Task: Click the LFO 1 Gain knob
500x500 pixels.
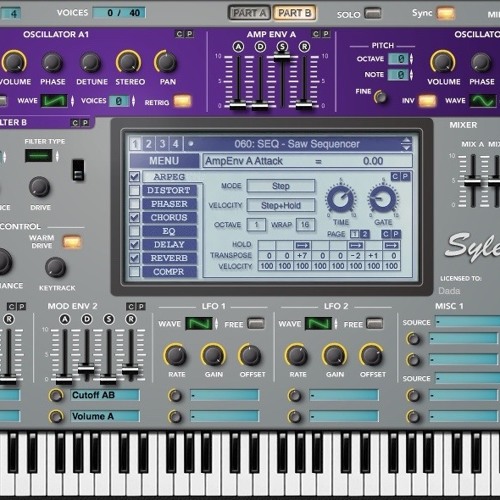Action: point(213,356)
